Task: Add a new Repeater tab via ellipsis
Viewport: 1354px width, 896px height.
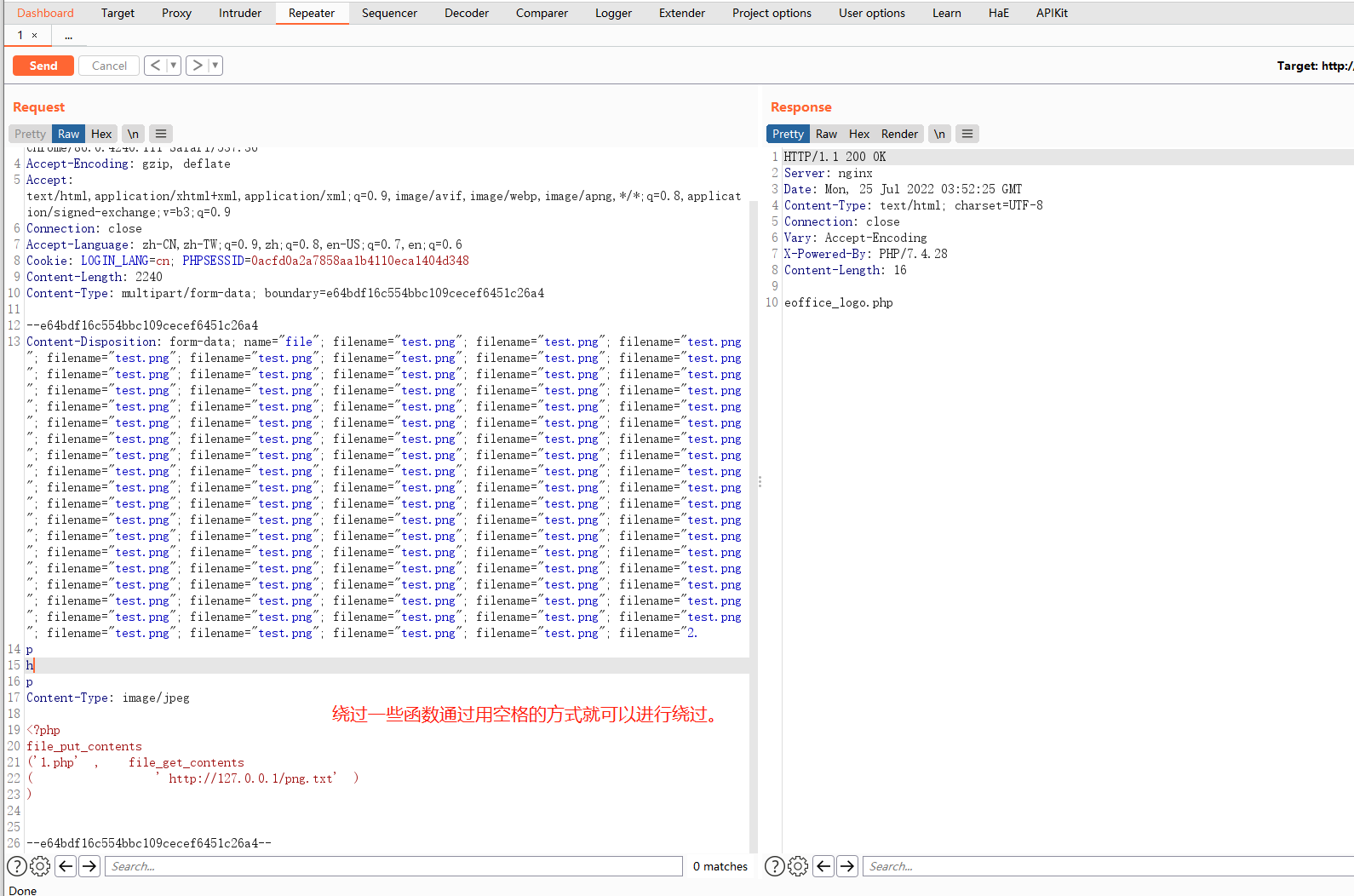Action: [x=68, y=35]
